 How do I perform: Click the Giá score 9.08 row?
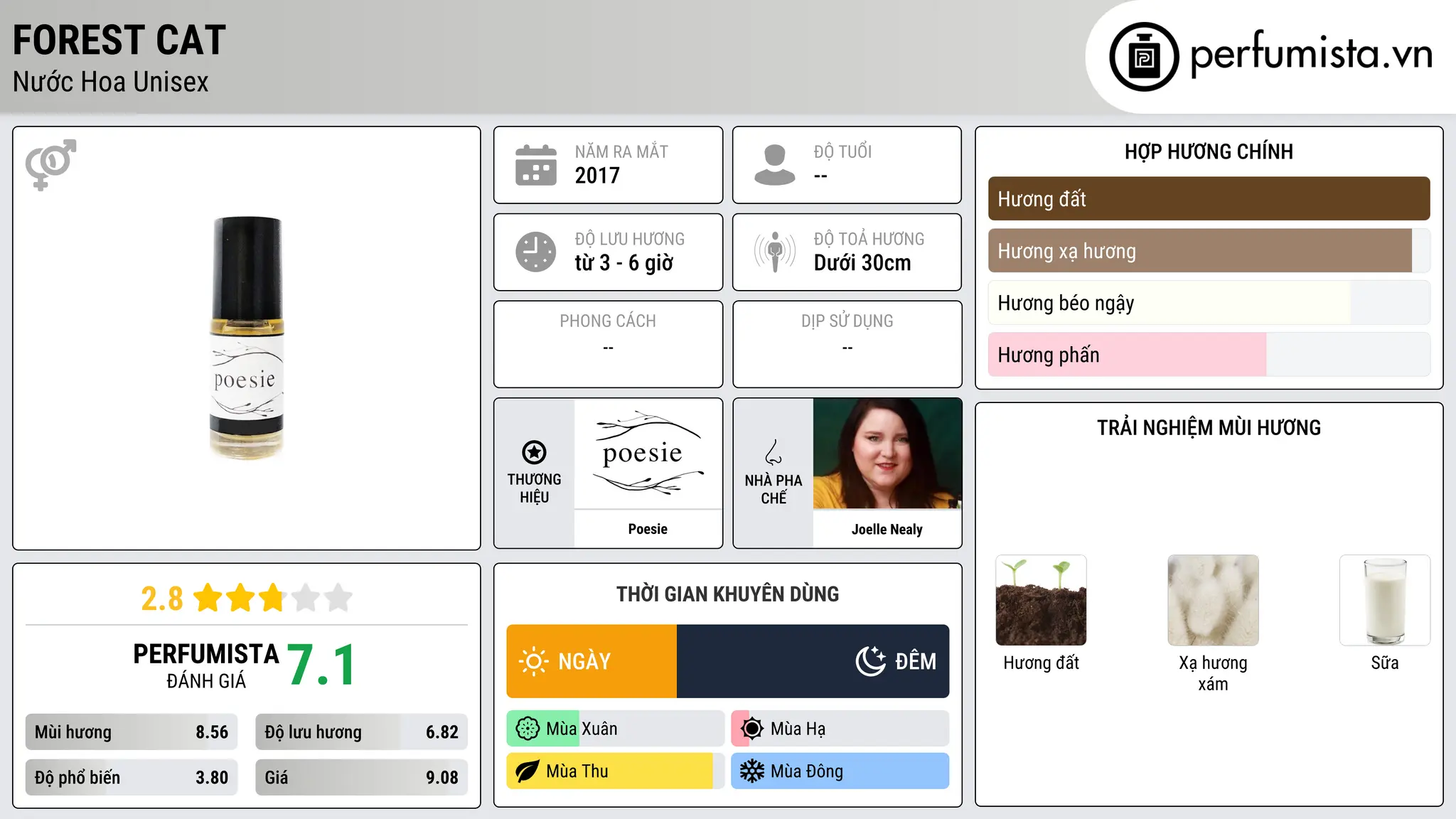361,778
